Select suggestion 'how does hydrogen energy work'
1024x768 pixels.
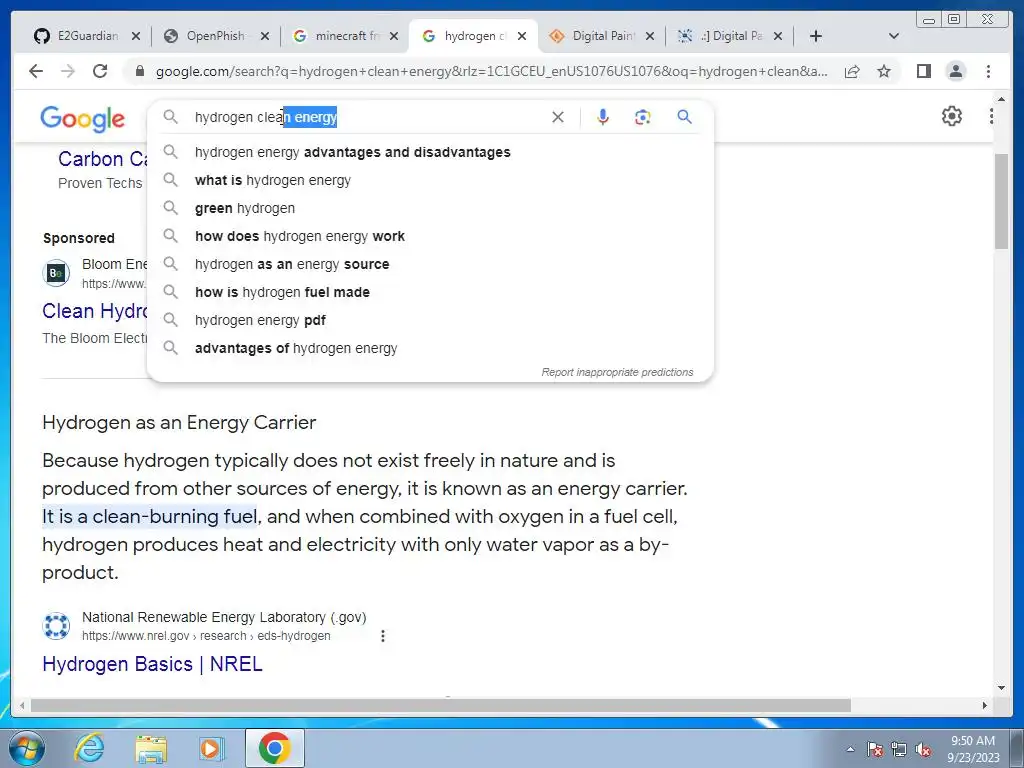(430, 236)
